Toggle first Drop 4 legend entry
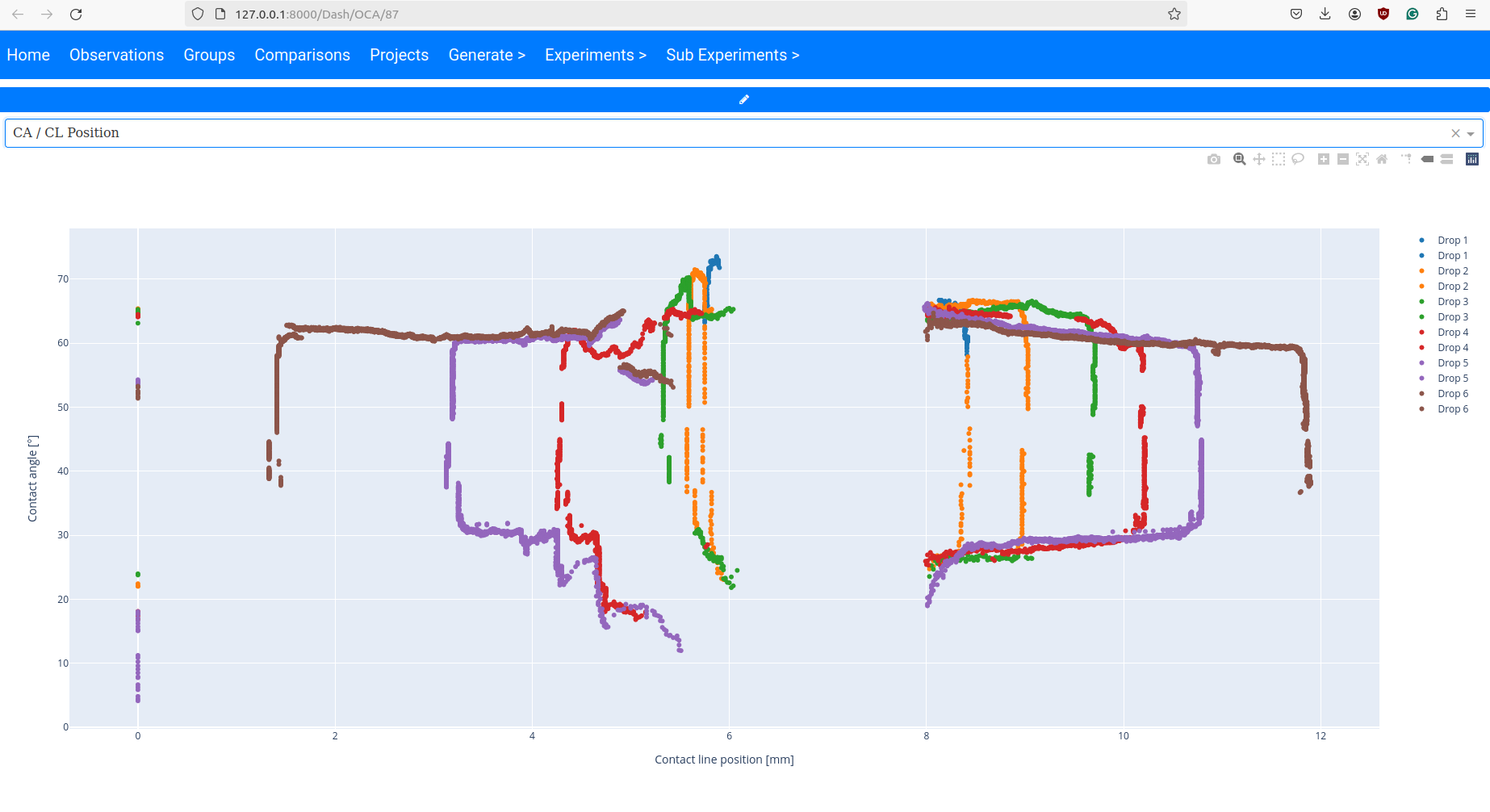This screenshot has height=812, width=1490. click(x=1444, y=333)
